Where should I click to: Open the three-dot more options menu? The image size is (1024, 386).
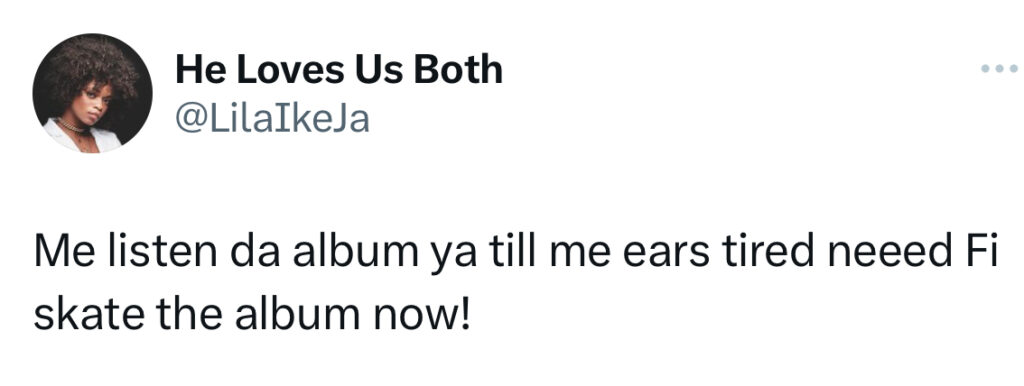(999, 68)
